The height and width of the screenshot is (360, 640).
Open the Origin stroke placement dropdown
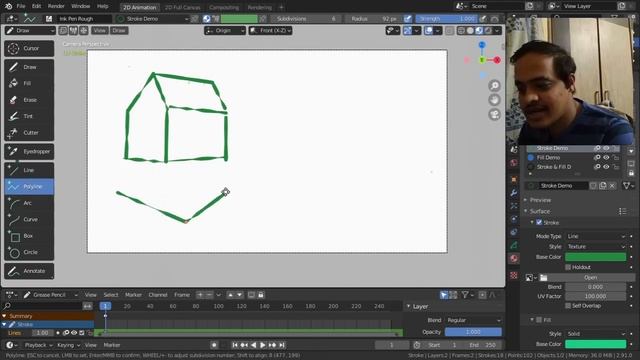tap(225, 31)
